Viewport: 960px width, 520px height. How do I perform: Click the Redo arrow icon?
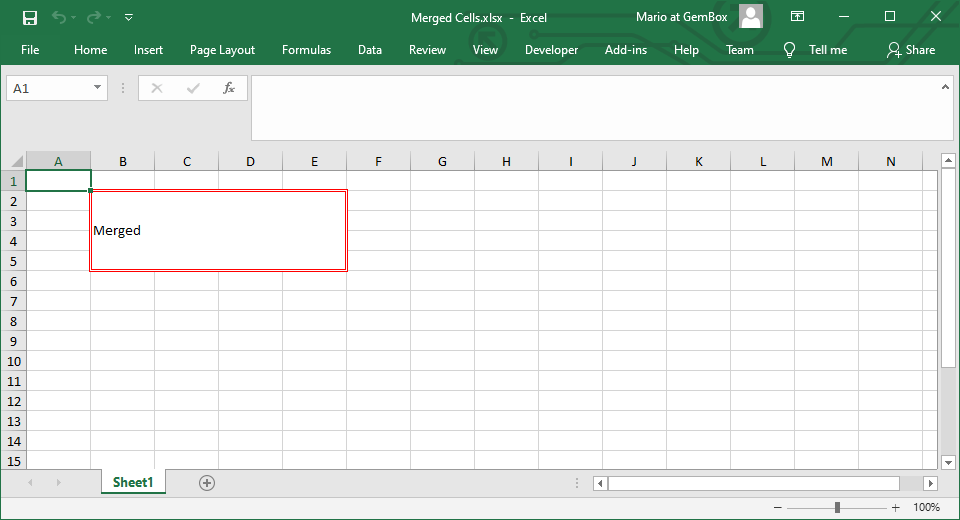[x=94, y=17]
